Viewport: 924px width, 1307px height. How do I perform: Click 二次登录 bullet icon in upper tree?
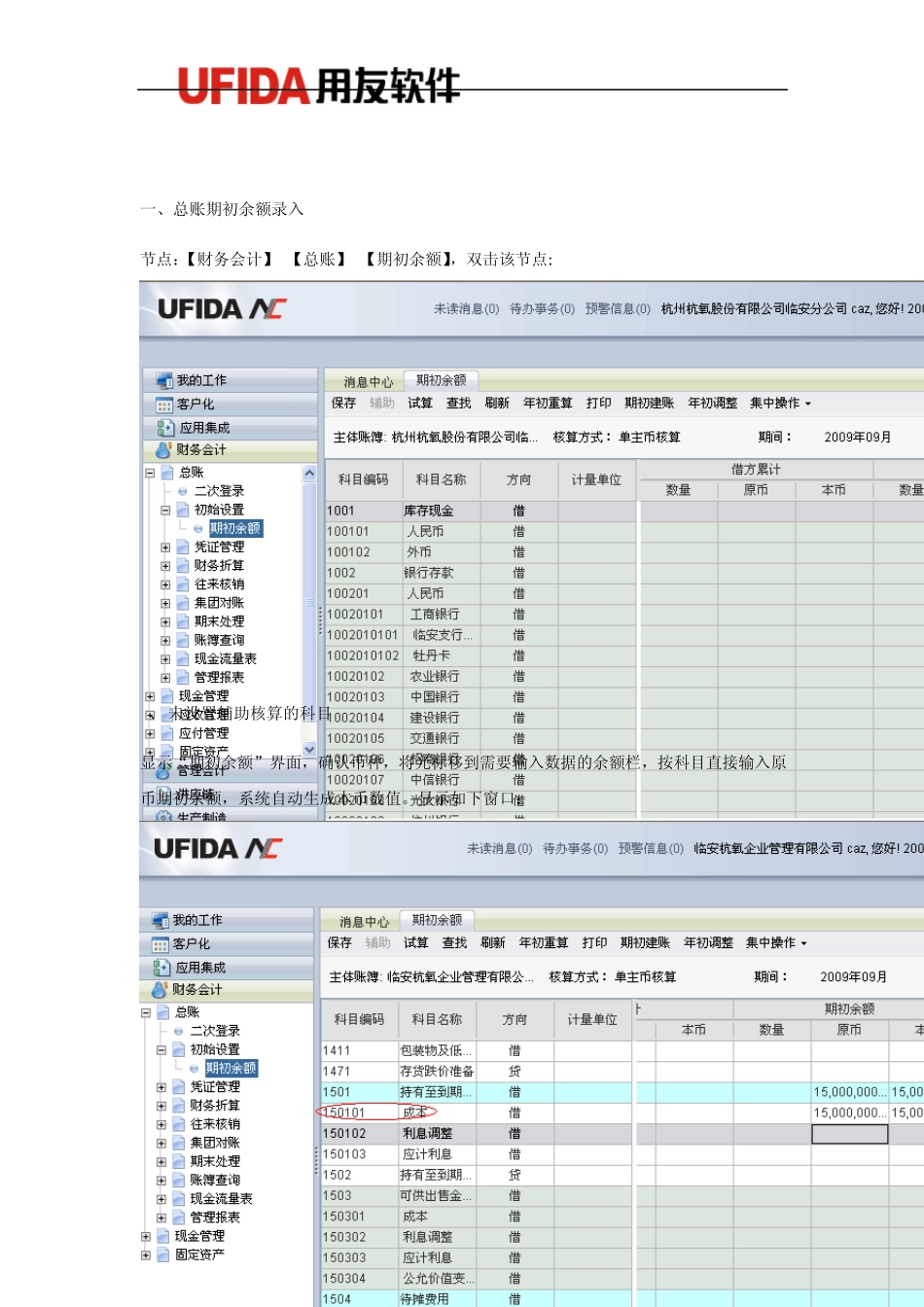[x=183, y=491]
